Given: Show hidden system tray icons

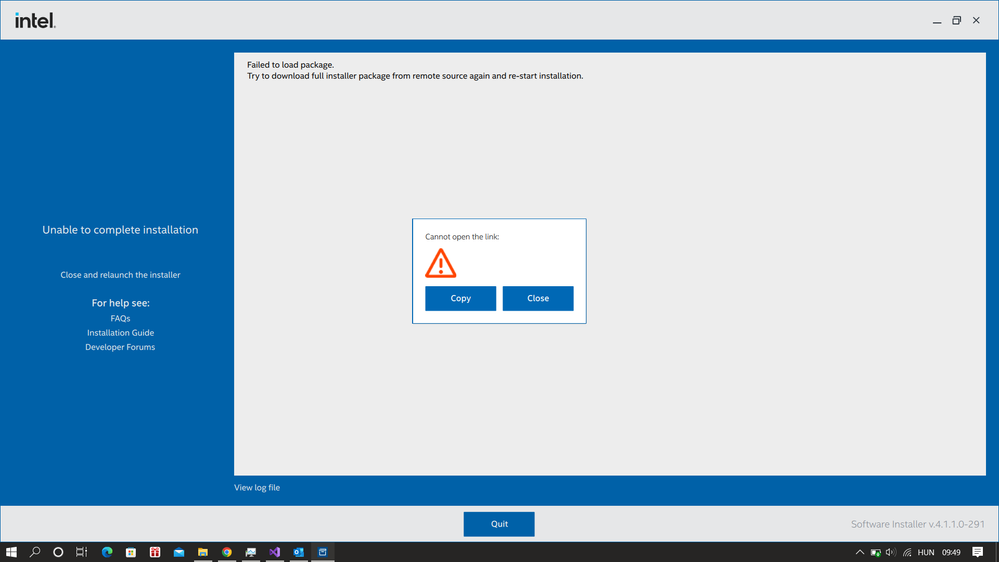Looking at the screenshot, I should pyautogui.click(x=859, y=552).
